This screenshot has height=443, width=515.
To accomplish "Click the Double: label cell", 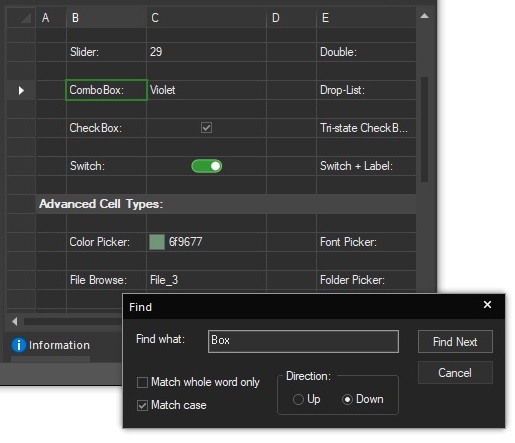I will pyautogui.click(x=366, y=52).
